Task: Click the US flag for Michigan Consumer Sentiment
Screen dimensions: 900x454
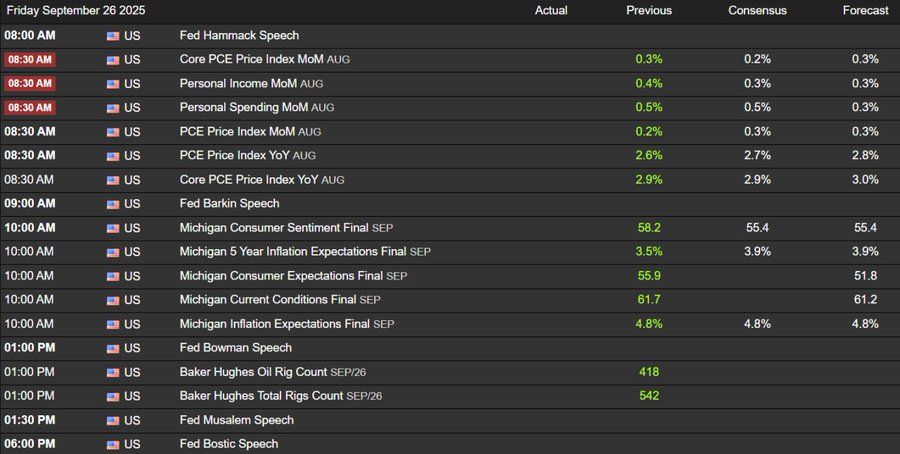Action: pos(112,228)
